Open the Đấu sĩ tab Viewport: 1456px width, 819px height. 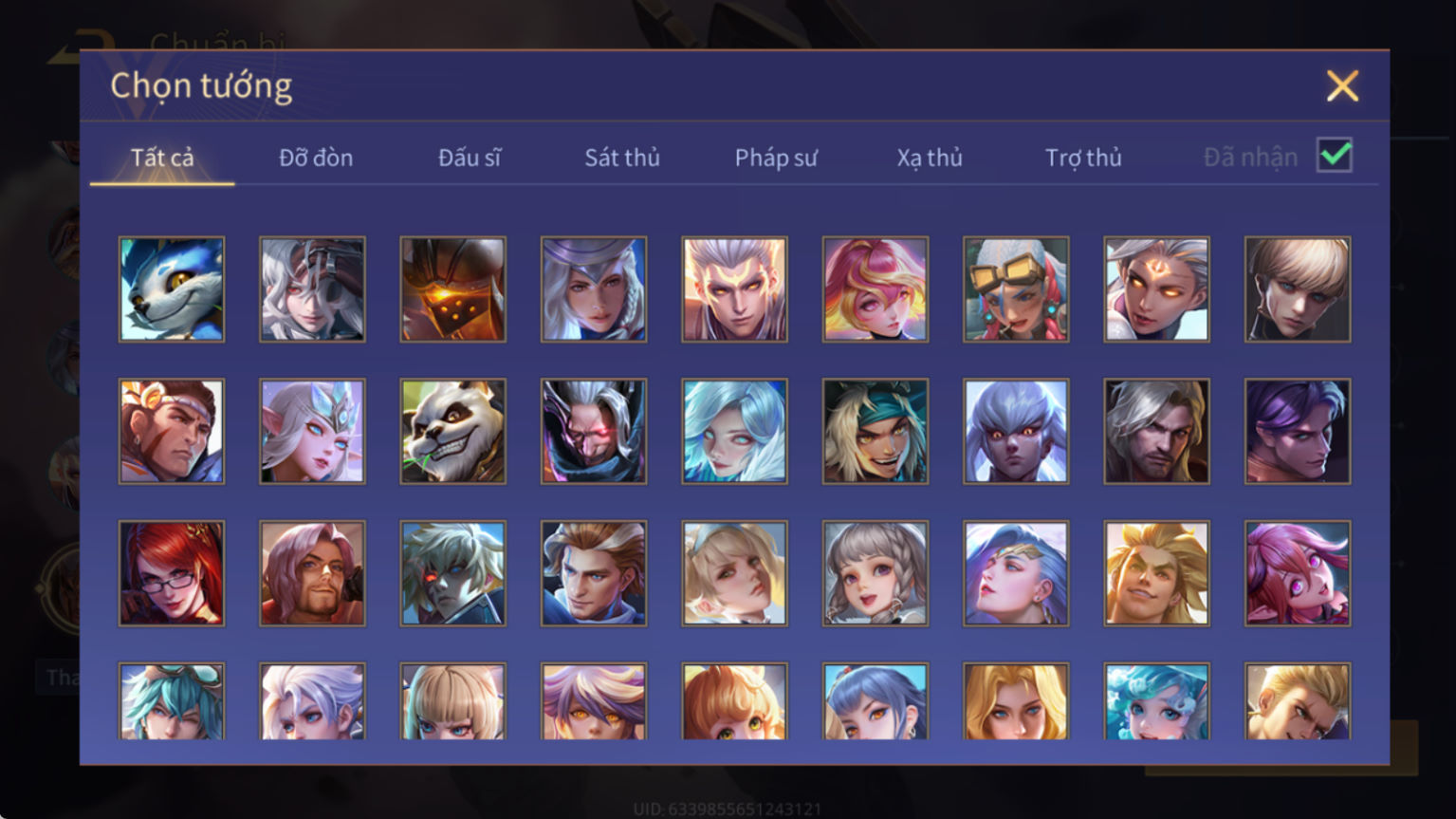coord(470,158)
